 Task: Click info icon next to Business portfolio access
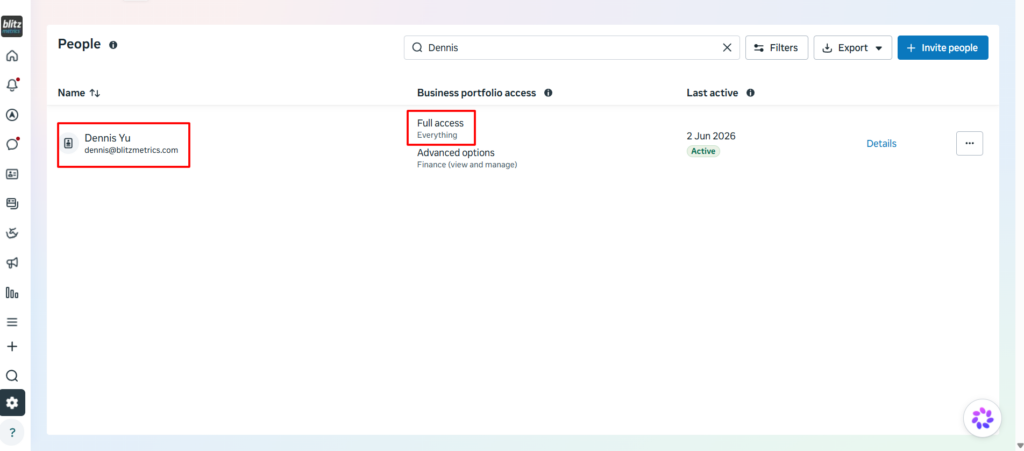548,93
